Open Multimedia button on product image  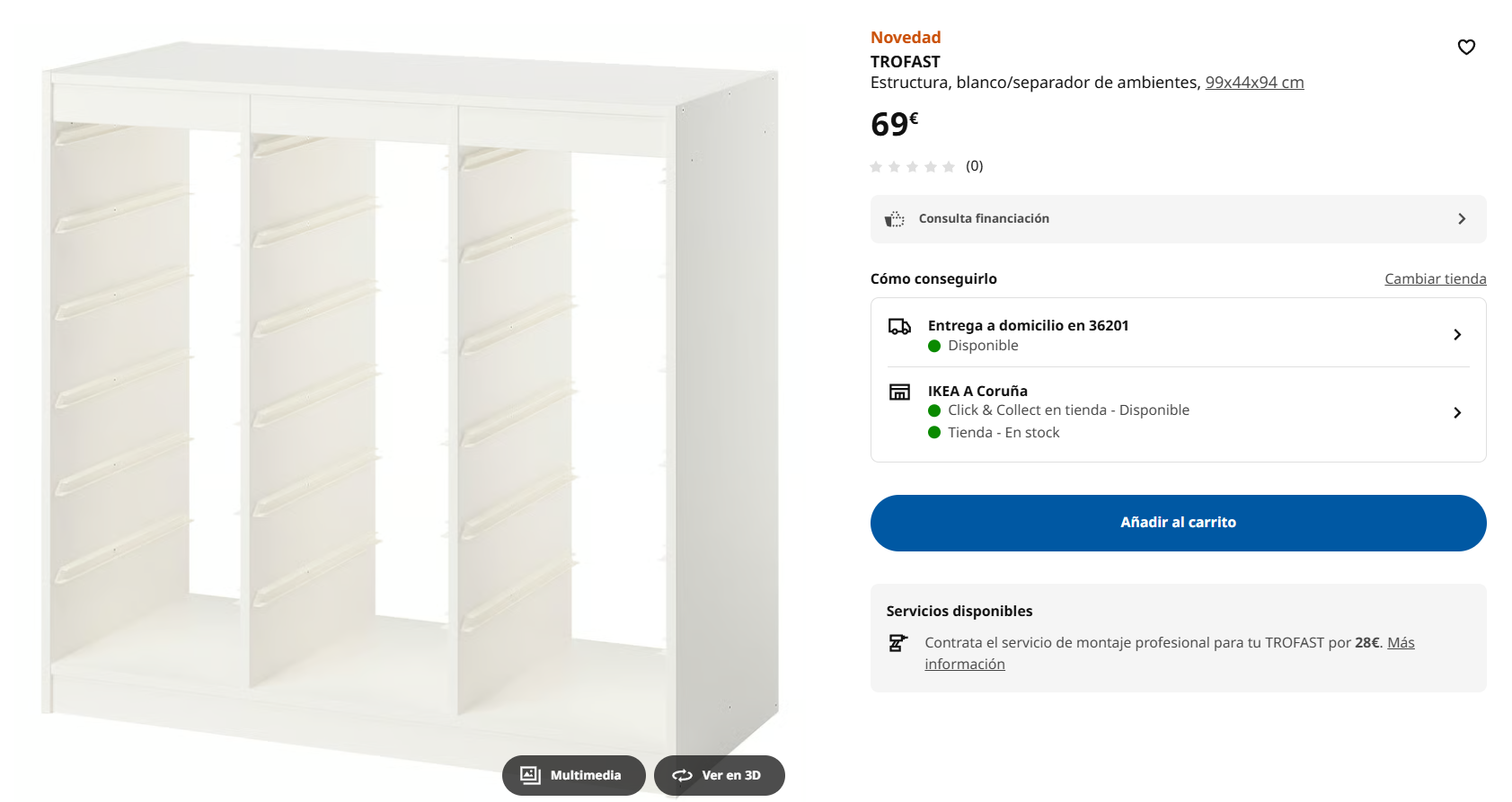[574, 775]
